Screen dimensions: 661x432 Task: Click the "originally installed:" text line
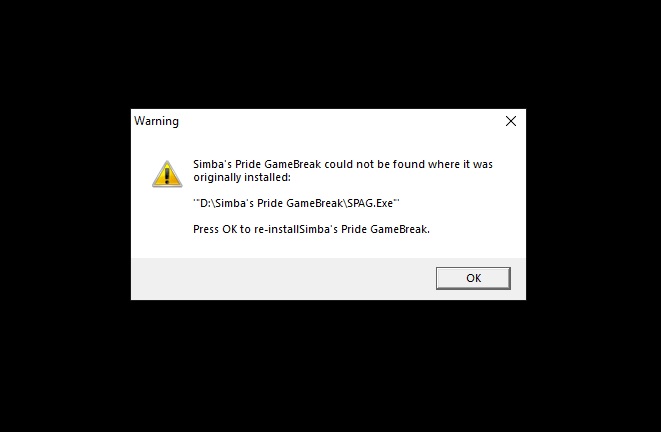tap(242, 177)
